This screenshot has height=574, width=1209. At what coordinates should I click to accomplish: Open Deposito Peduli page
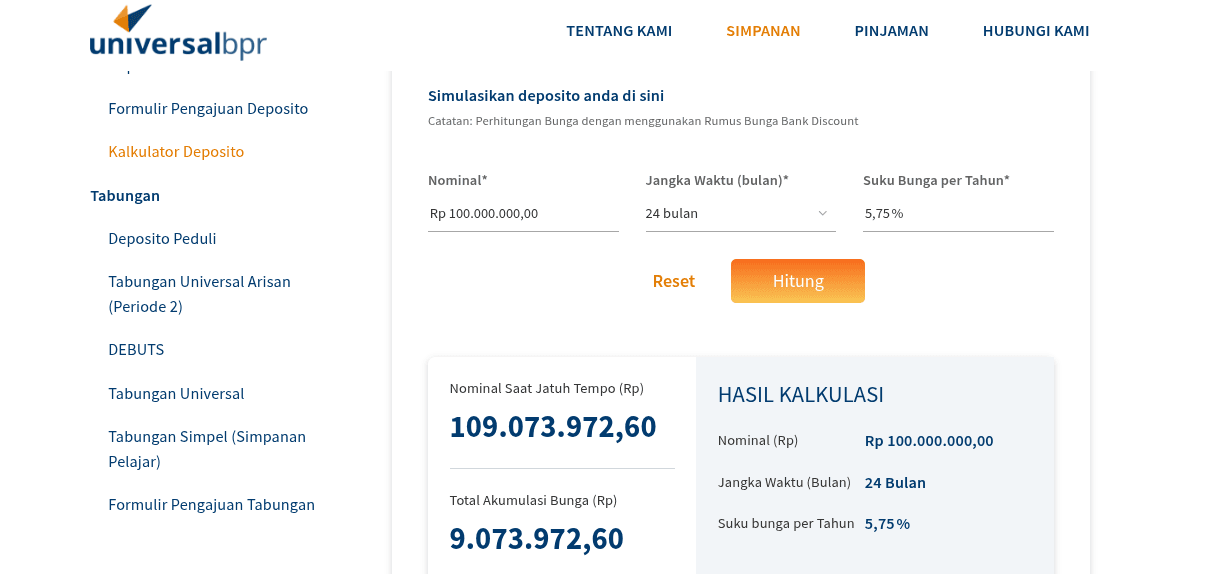click(162, 238)
